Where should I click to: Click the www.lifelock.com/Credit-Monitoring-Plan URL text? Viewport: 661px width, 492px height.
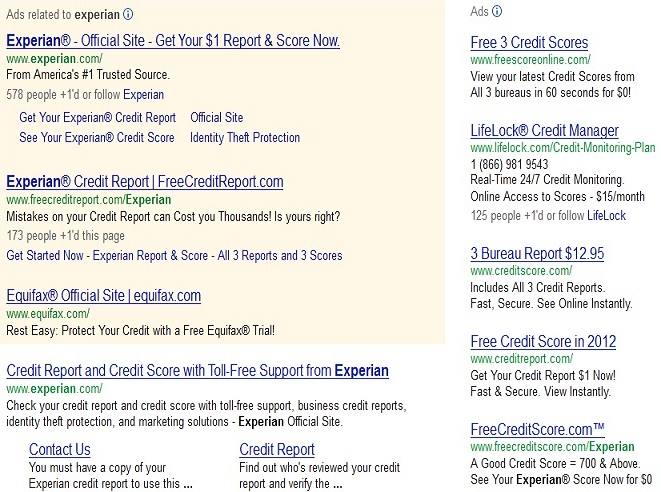pos(563,148)
